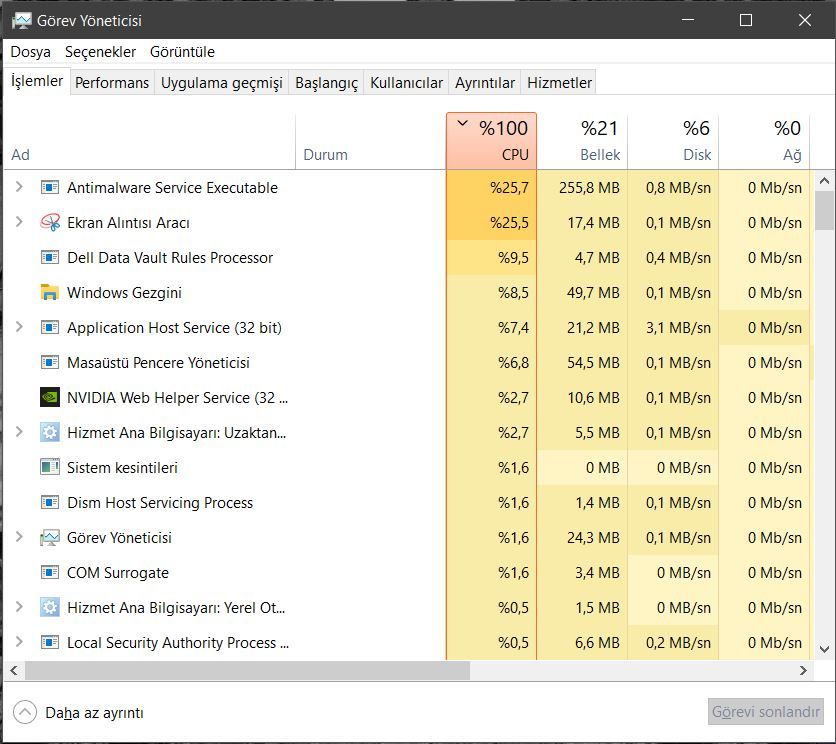The height and width of the screenshot is (744, 836).
Task: Minimize the Görev Yöneticisi window
Action: (x=688, y=20)
